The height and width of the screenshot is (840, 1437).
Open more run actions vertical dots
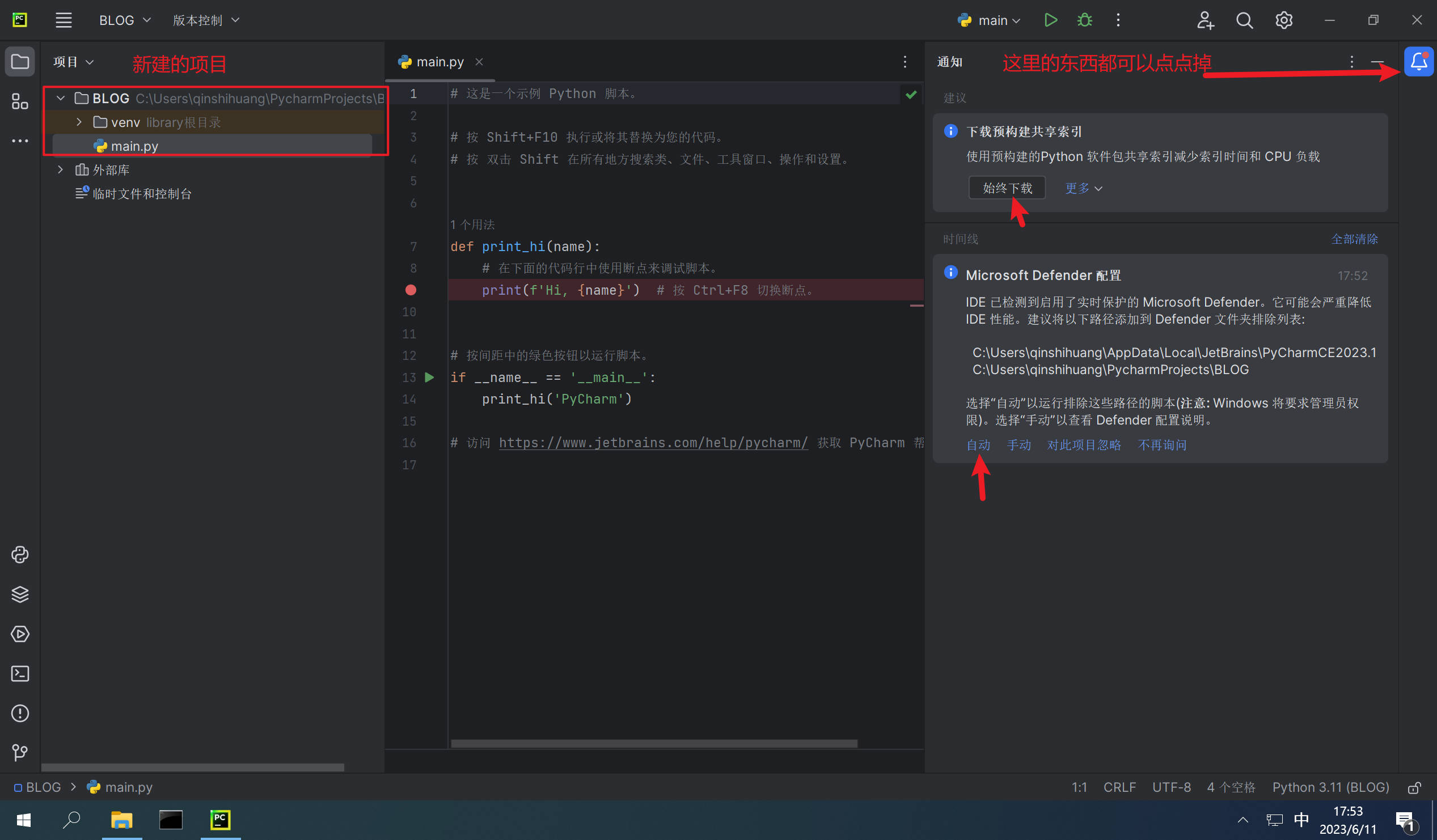1118,20
